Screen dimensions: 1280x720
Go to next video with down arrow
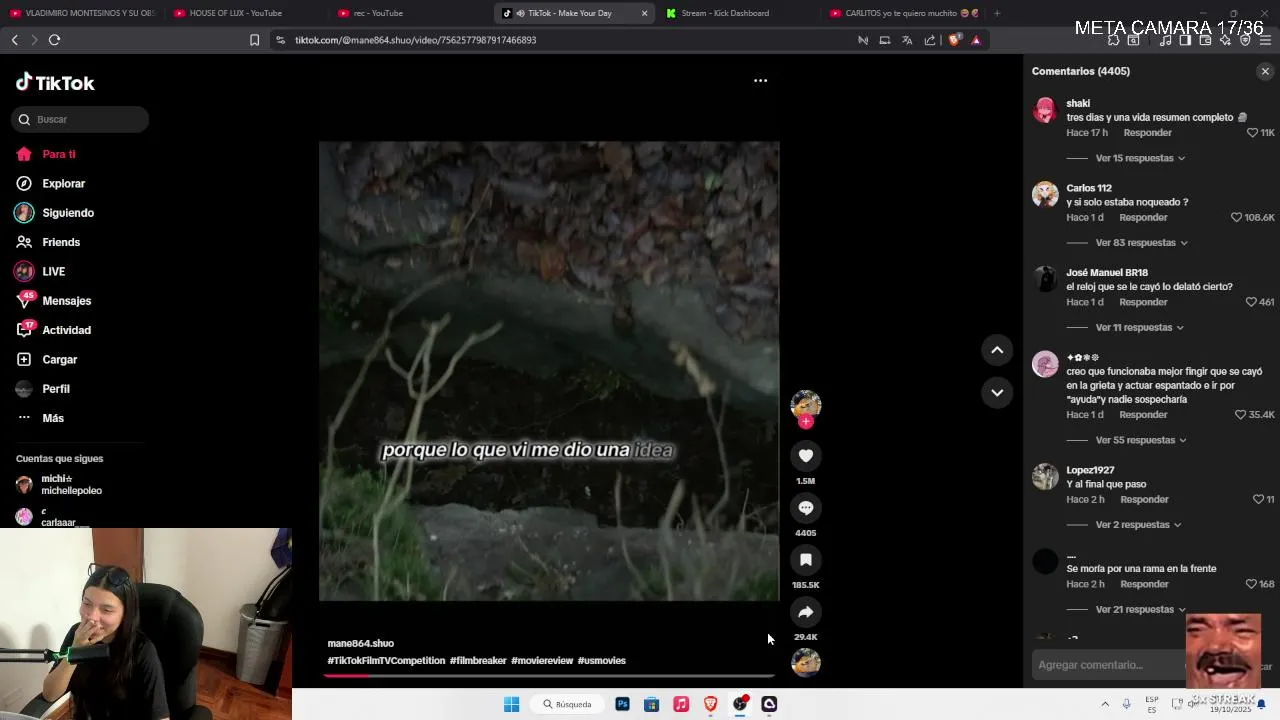(997, 392)
